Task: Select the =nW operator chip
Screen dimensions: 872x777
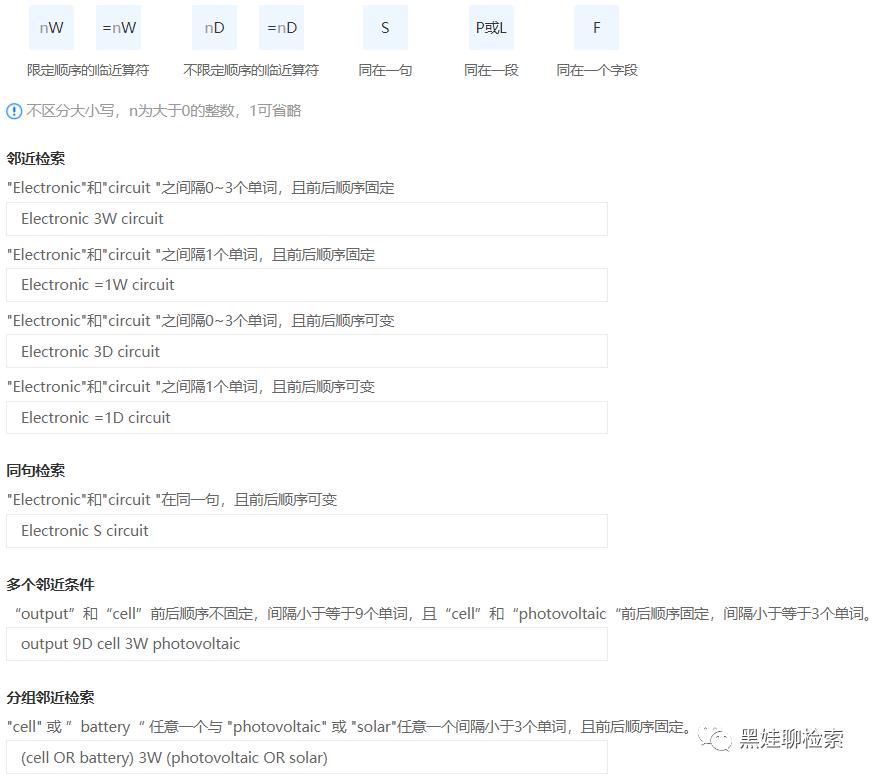Action: coord(118,27)
